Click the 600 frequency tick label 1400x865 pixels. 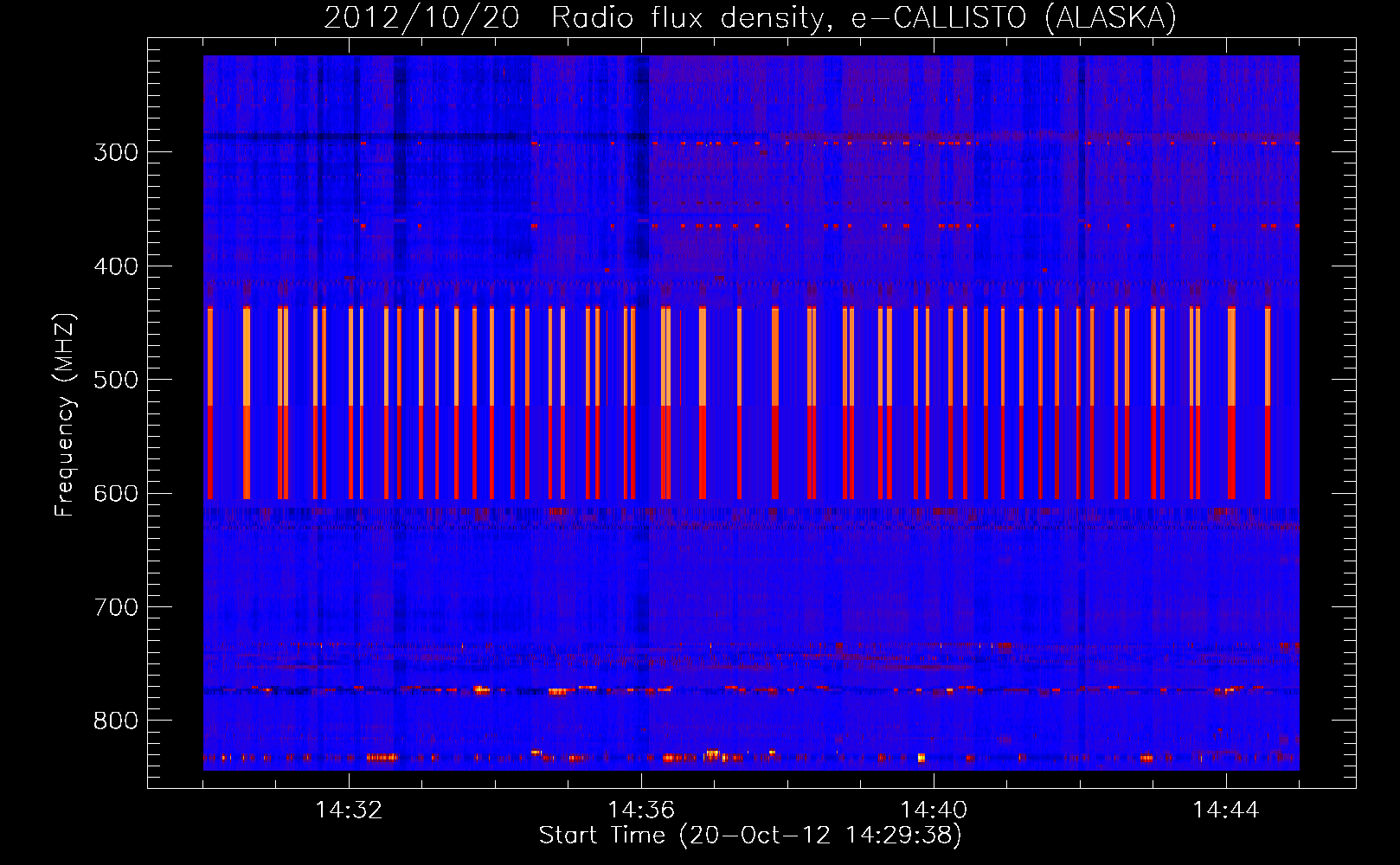pos(116,494)
